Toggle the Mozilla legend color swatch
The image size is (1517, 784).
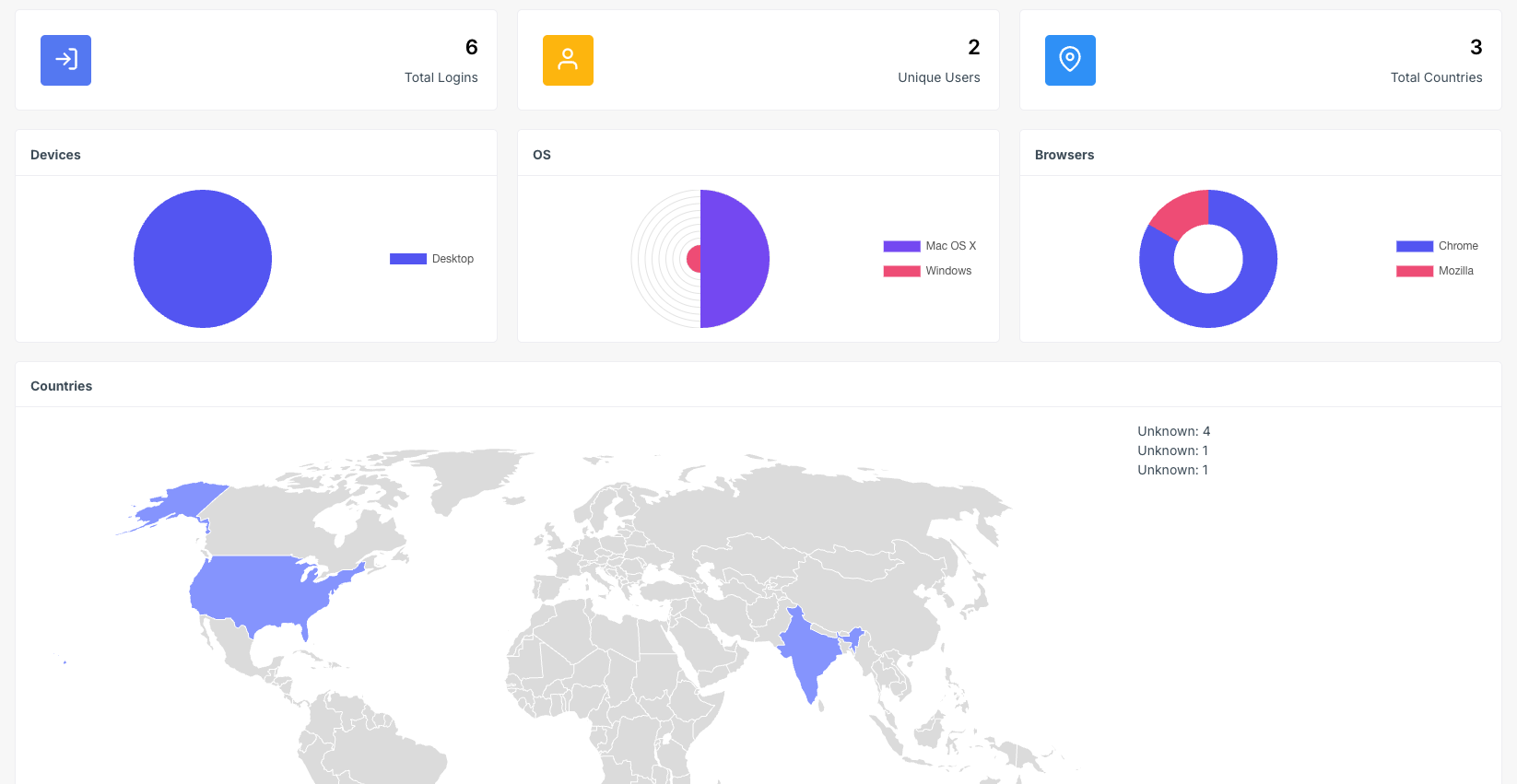[x=1415, y=271]
